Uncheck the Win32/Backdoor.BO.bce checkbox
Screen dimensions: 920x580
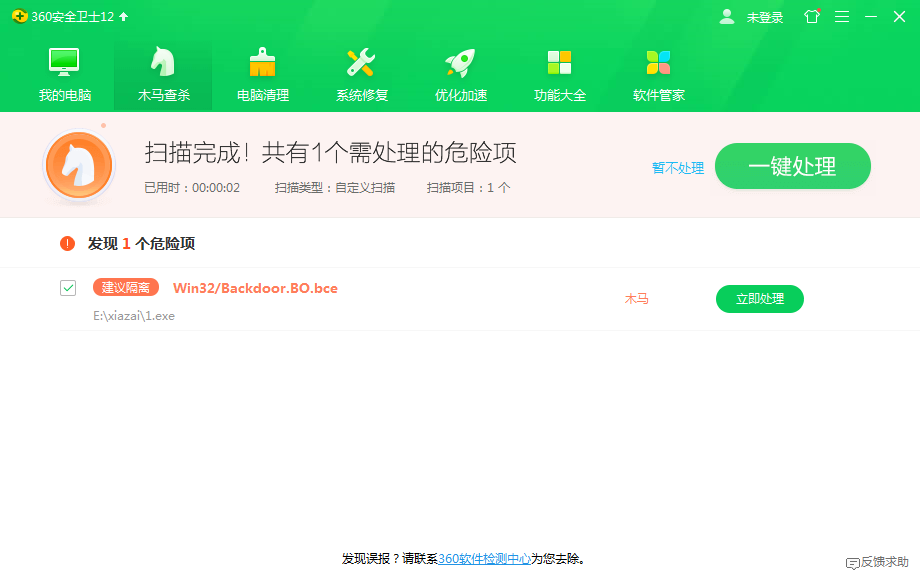tap(68, 288)
